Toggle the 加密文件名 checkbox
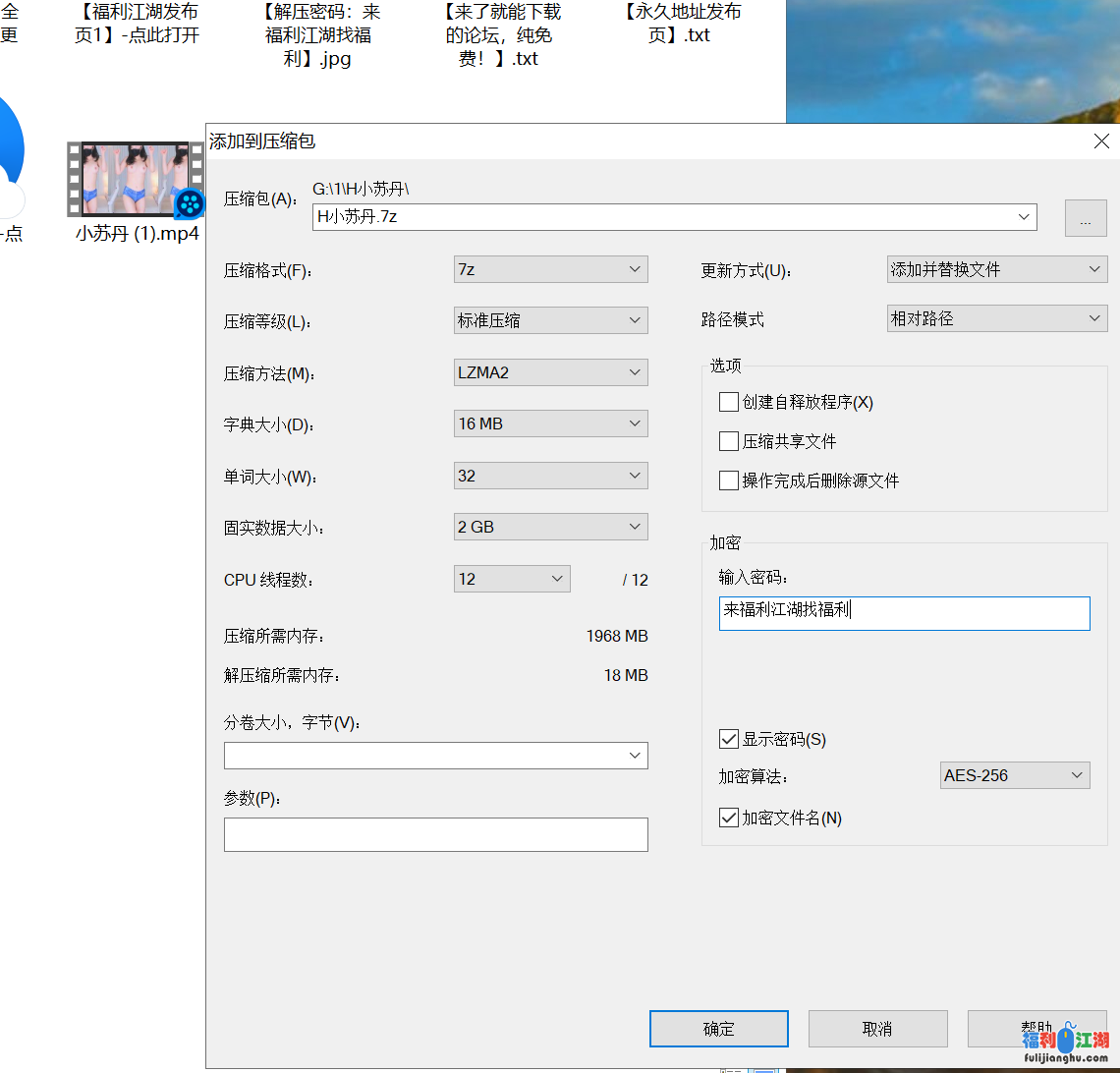 [x=729, y=818]
